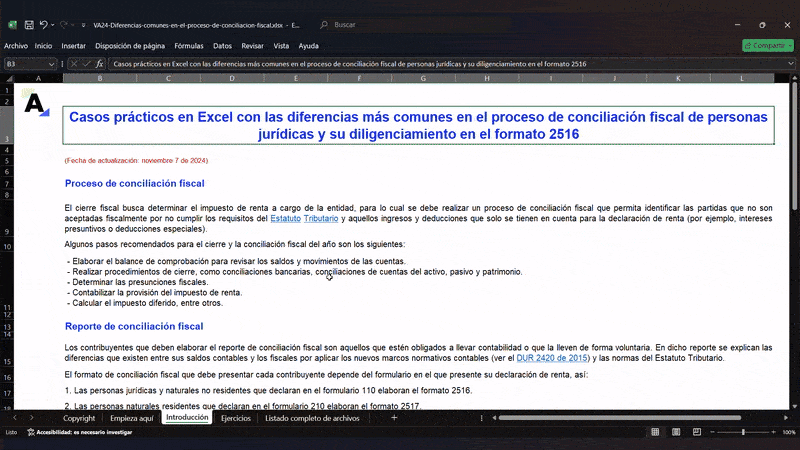Open the Estatuto Tributario hyperlink

pos(305,218)
